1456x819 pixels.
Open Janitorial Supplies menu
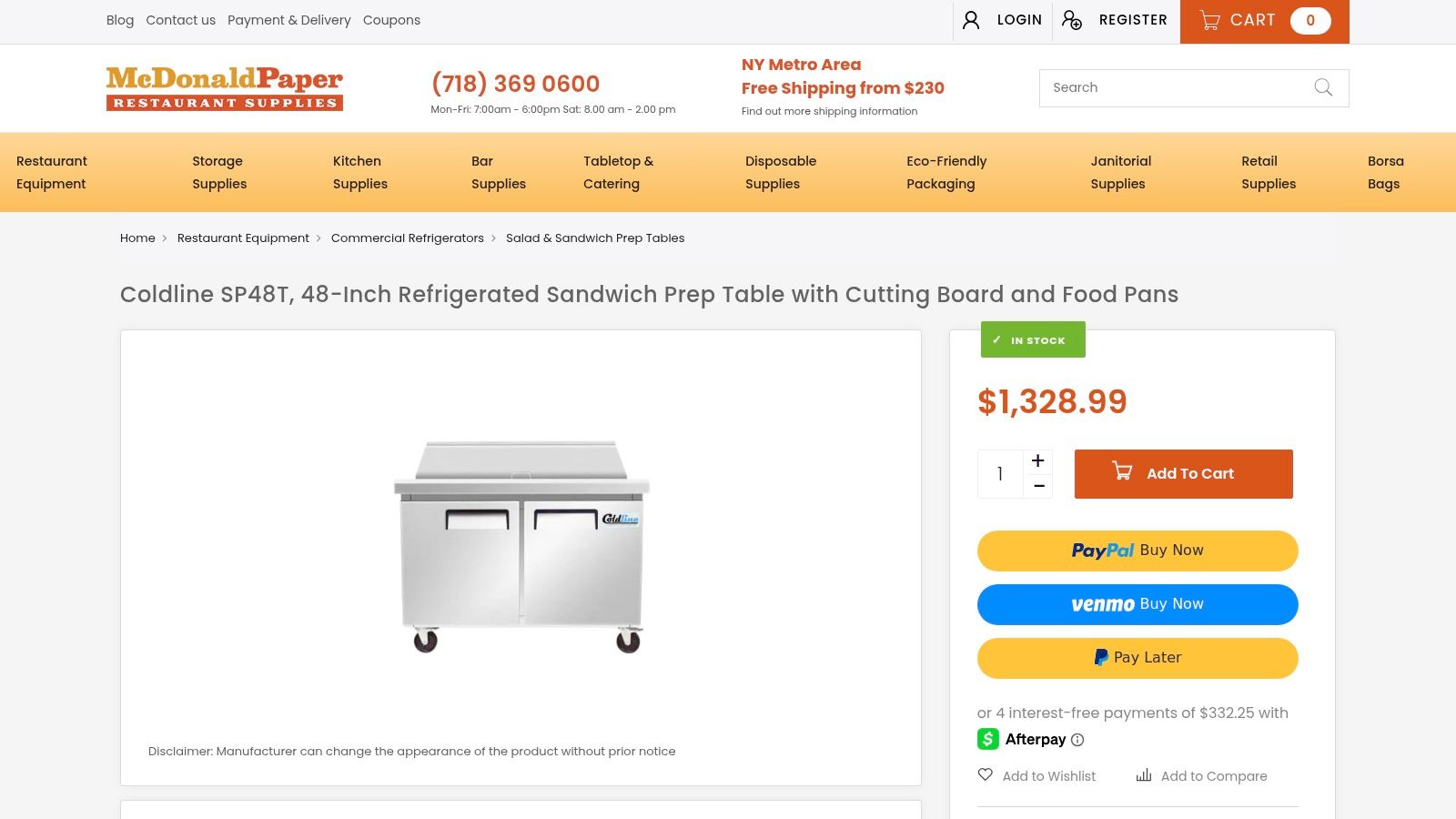coord(1121,172)
